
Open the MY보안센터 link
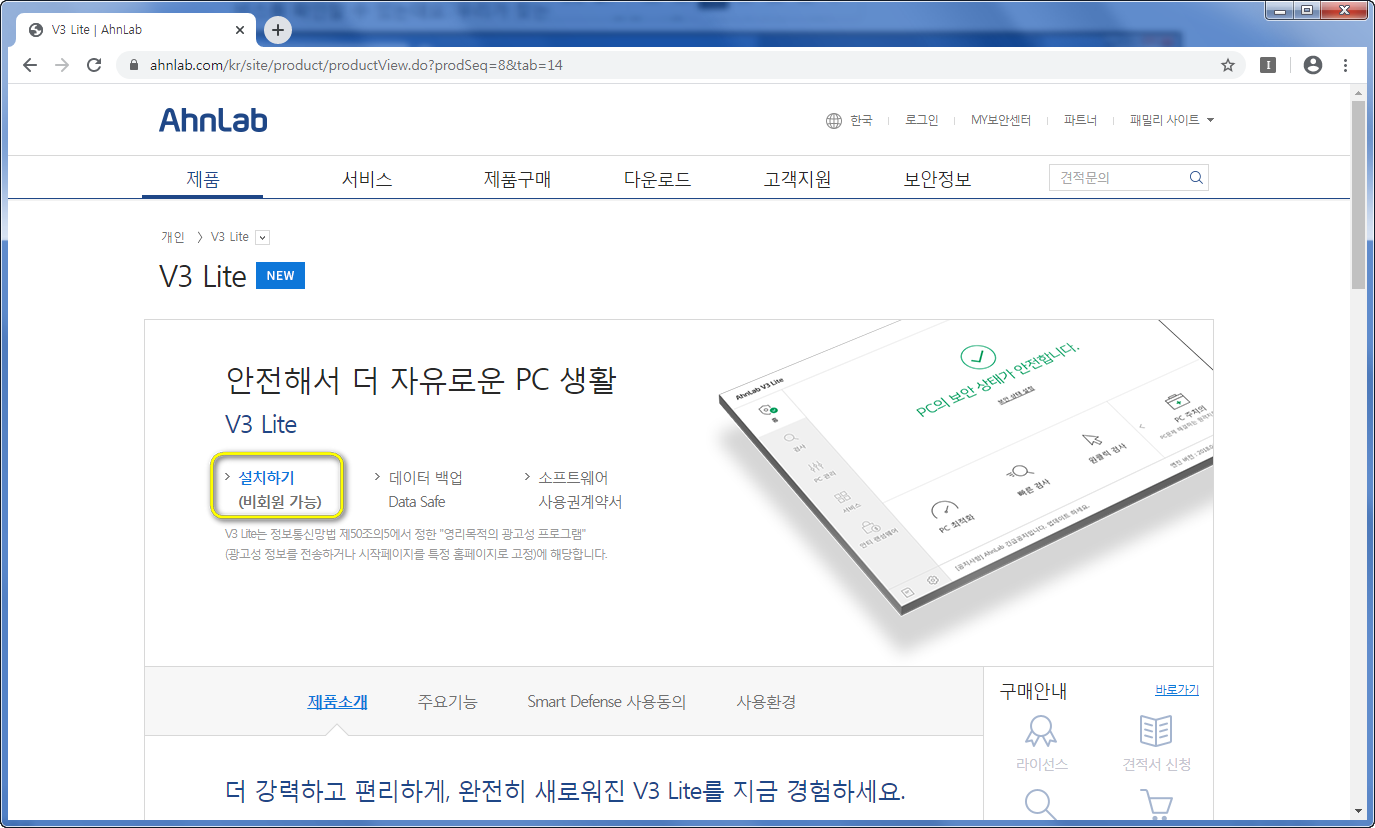(1000, 120)
